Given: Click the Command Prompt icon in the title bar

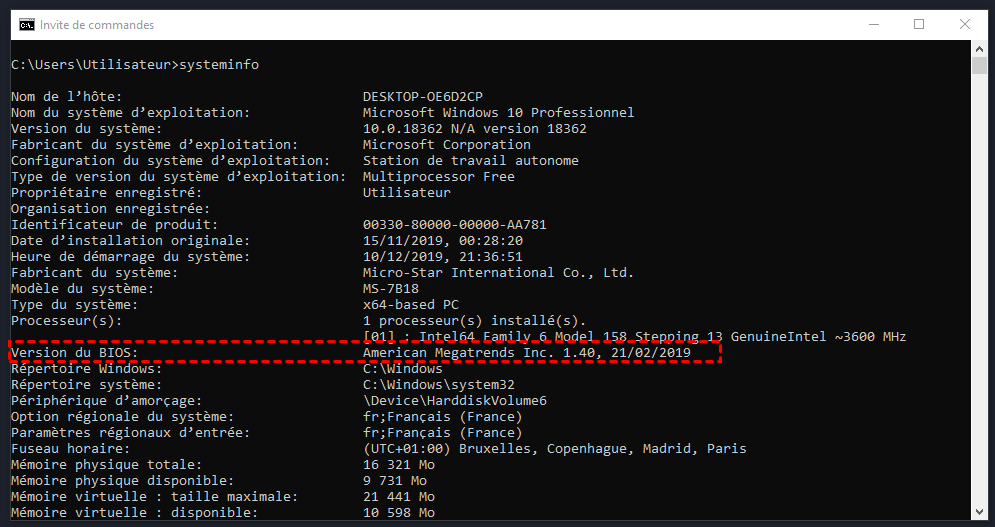Looking at the screenshot, I should click(27, 24).
